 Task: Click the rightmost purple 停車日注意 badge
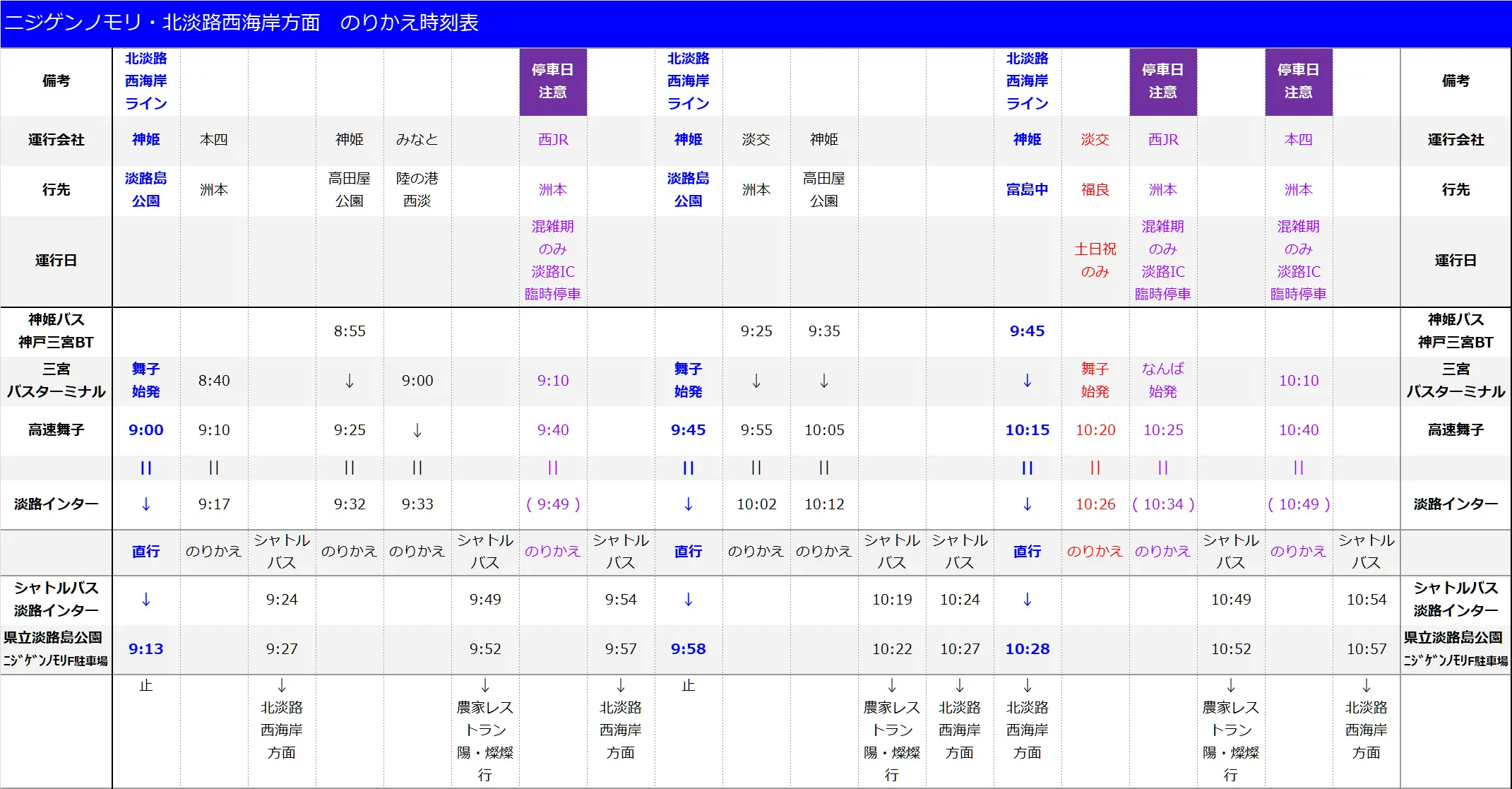click(x=1298, y=81)
